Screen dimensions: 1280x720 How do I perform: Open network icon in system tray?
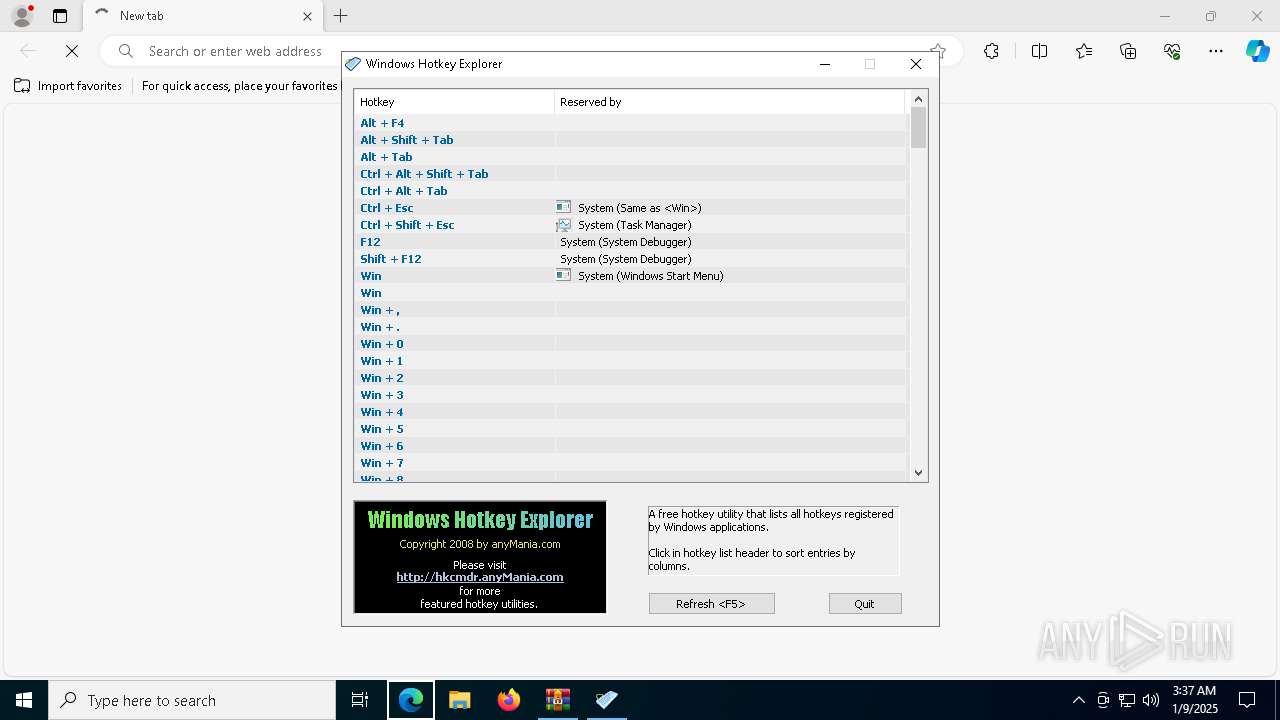(1127, 700)
